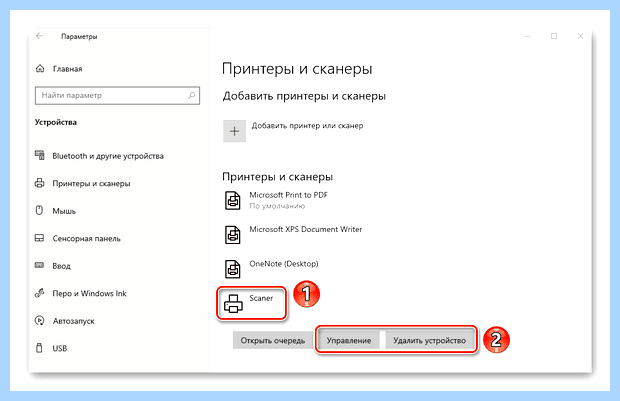Open USB settings page
This screenshot has height=401, width=620.
60,348
